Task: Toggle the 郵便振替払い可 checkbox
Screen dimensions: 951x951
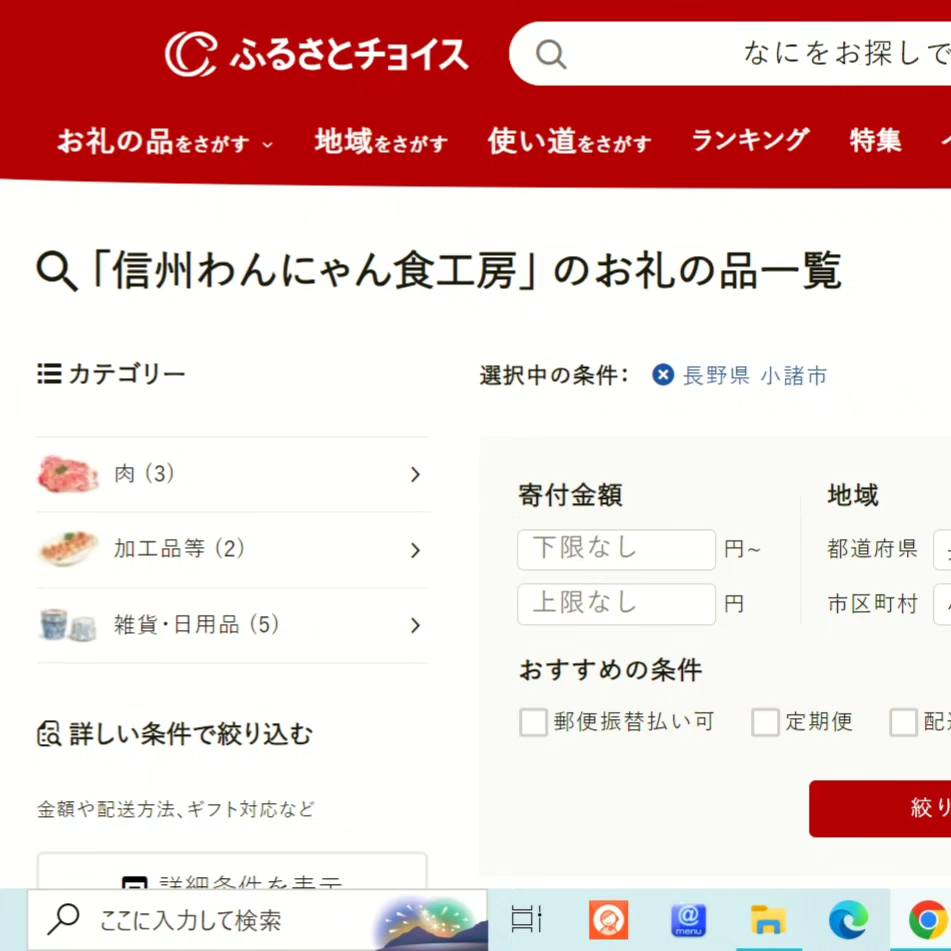Action: click(x=534, y=722)
